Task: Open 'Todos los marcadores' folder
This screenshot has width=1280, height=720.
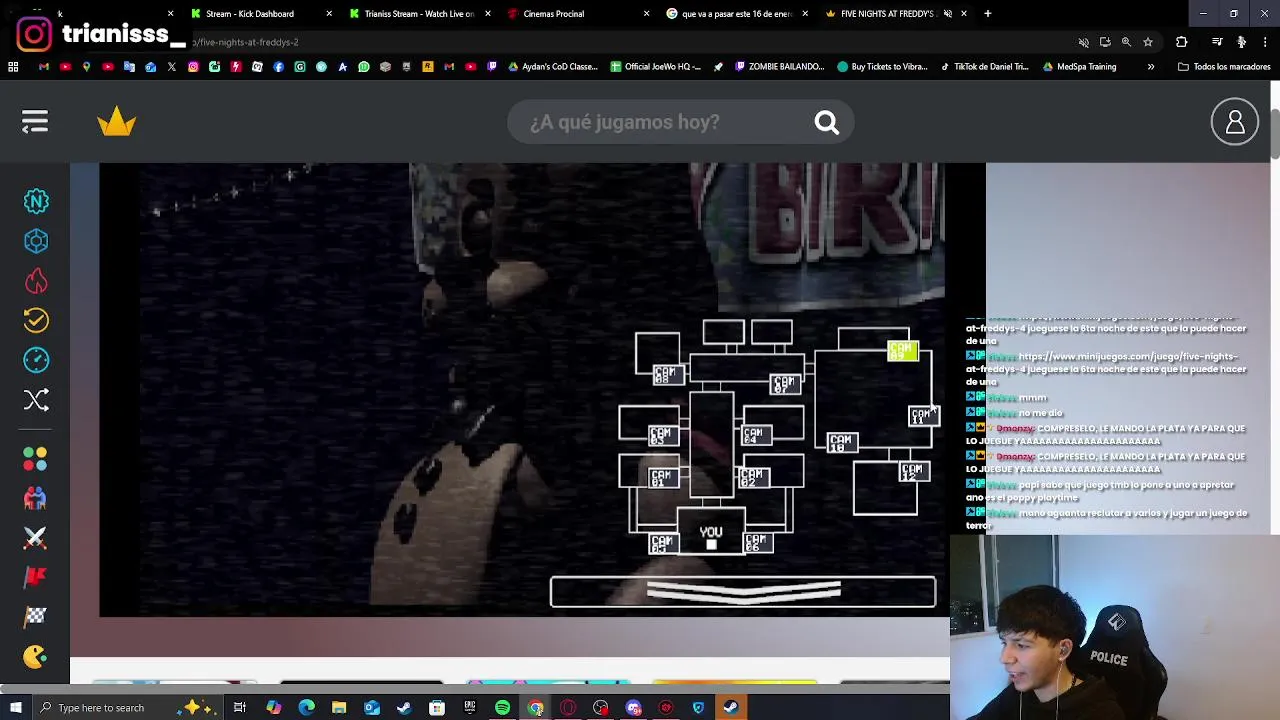Action: click(1223, 67)
